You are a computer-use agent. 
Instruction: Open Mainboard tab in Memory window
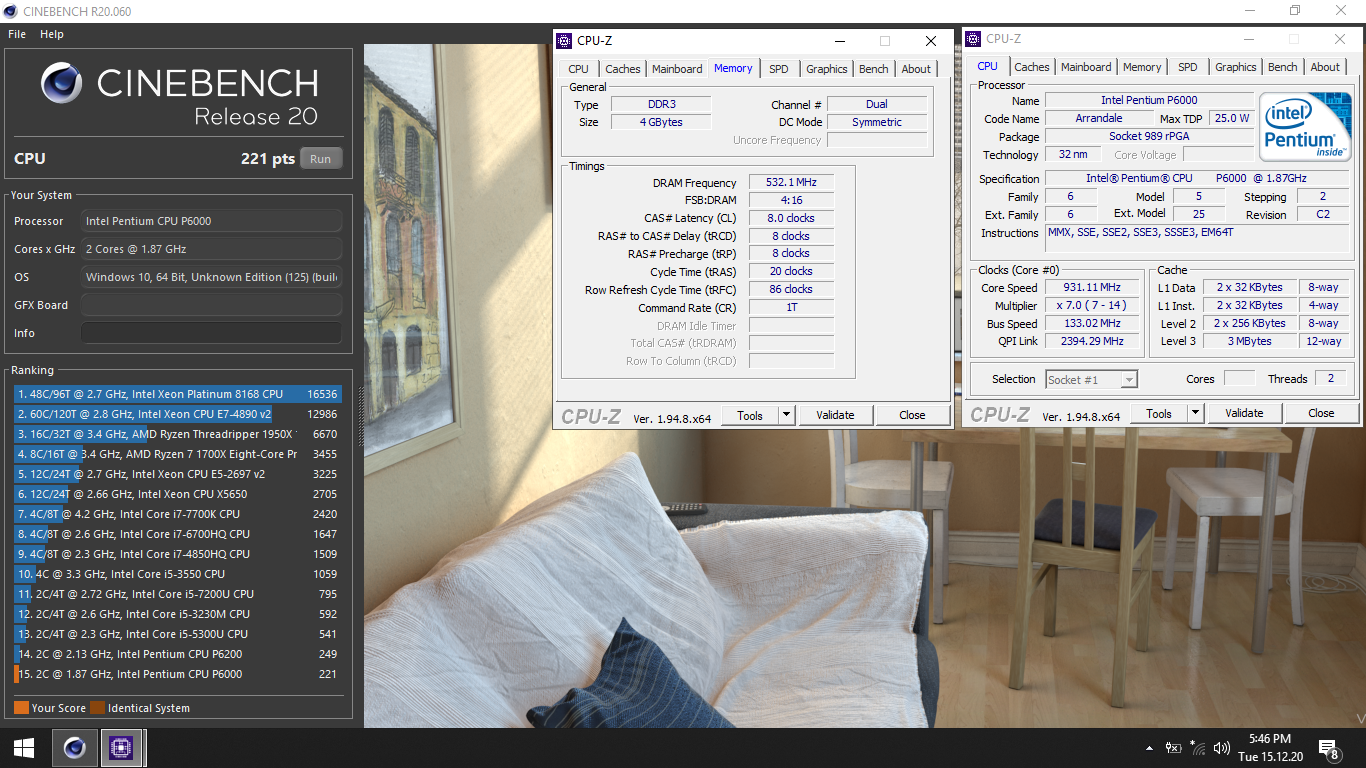(x=677, y=69)
